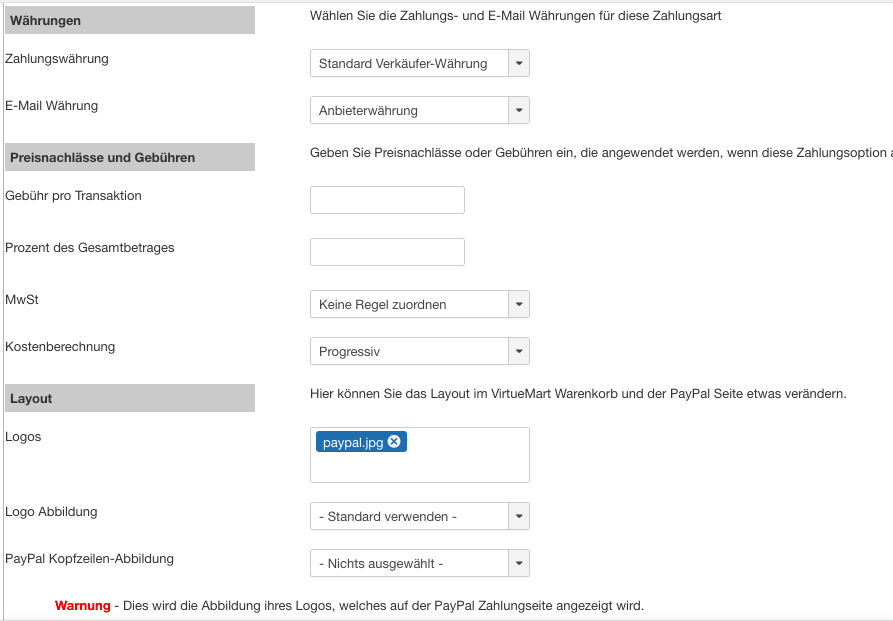Open the MwSt 'Keine Regel zuordnen' dropdown
This screenshot has height=621, width=893.
click(419, 304)
